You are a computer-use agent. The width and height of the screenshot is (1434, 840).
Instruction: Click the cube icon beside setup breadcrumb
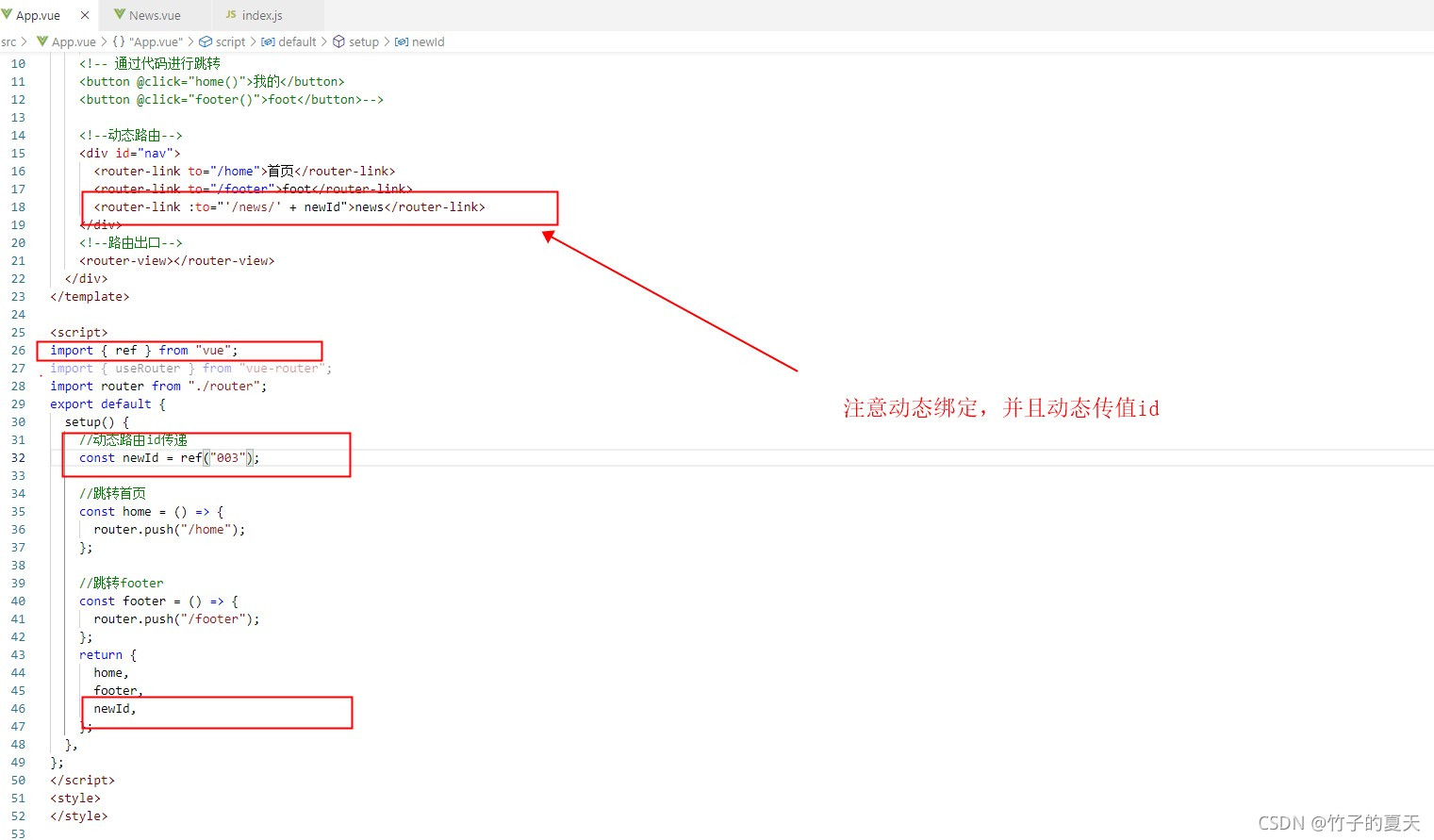338,41
